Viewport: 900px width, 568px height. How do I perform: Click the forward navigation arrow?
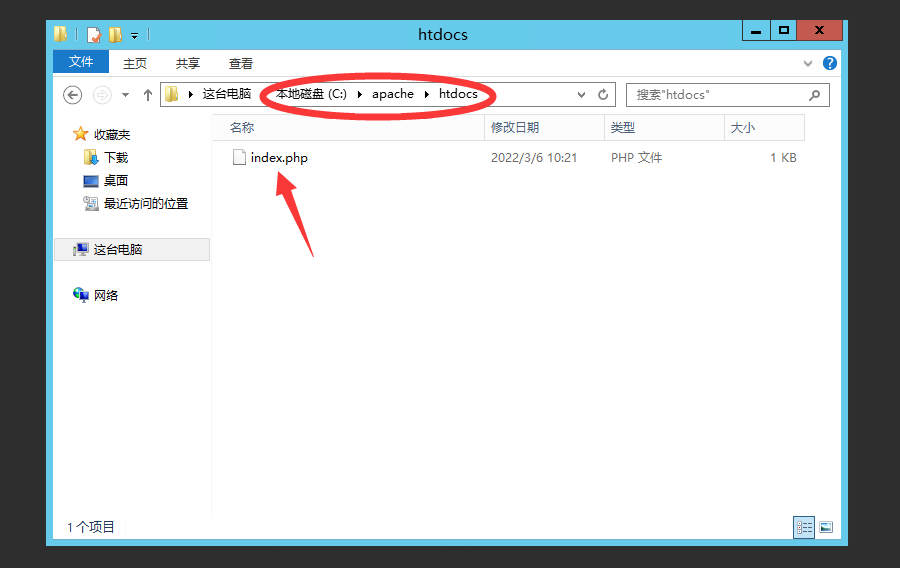[102, 95]
